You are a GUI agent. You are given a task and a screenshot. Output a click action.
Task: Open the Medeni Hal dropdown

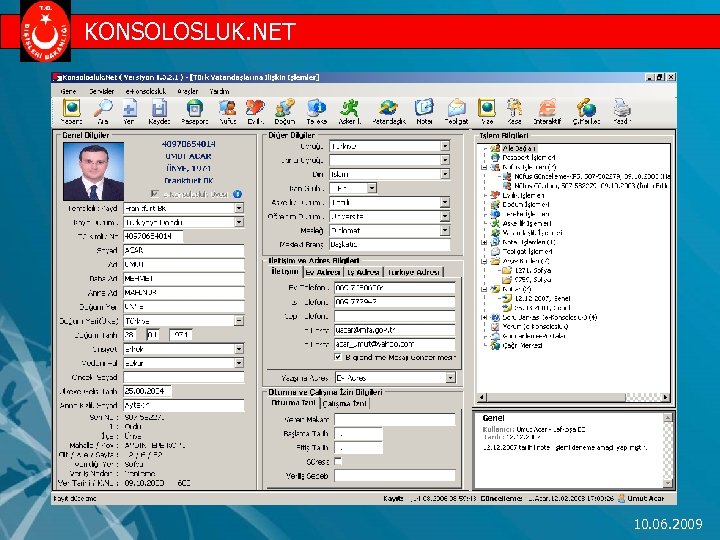click(239, 363)
